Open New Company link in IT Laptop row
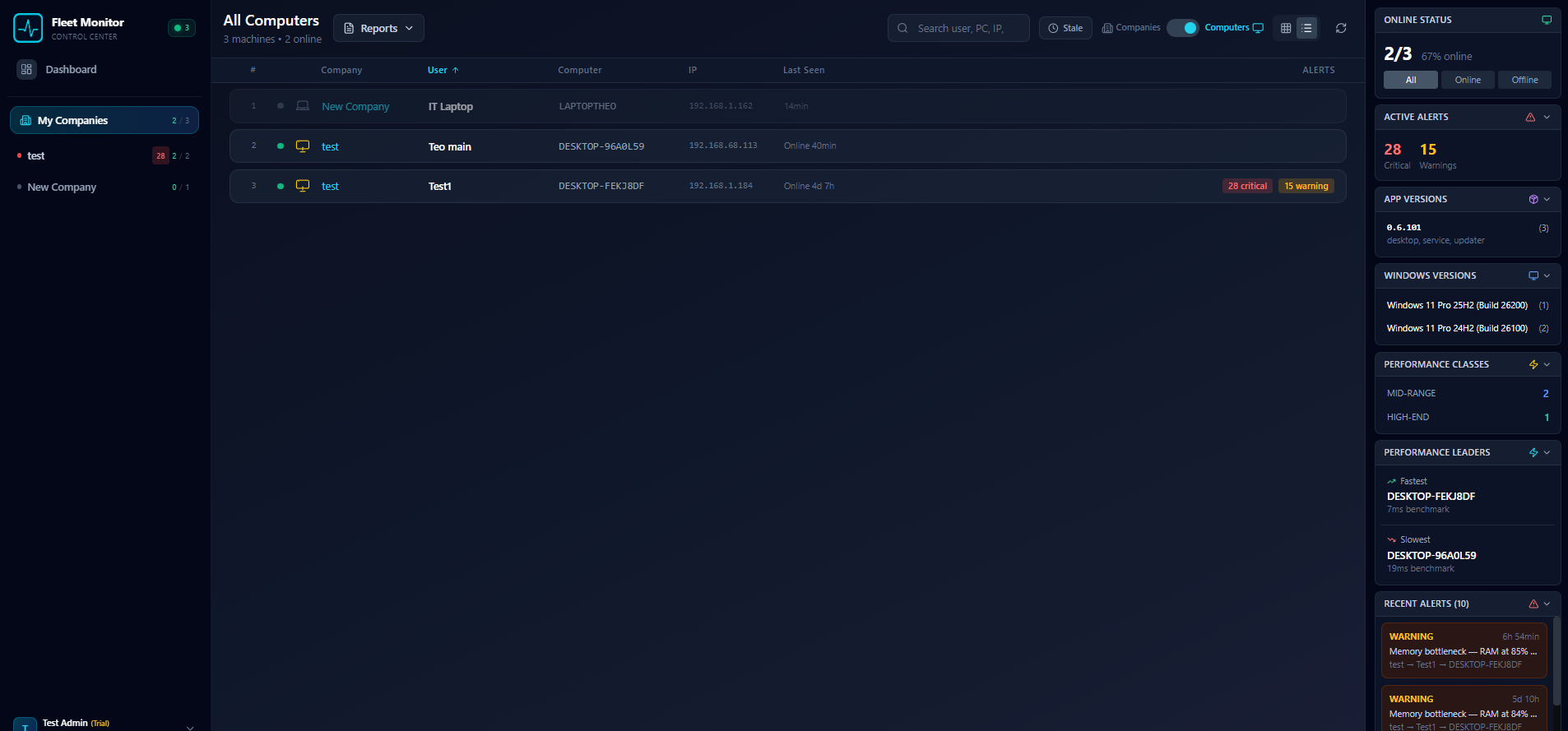The height and width of the screenshot is (731, 1568). 355,106
